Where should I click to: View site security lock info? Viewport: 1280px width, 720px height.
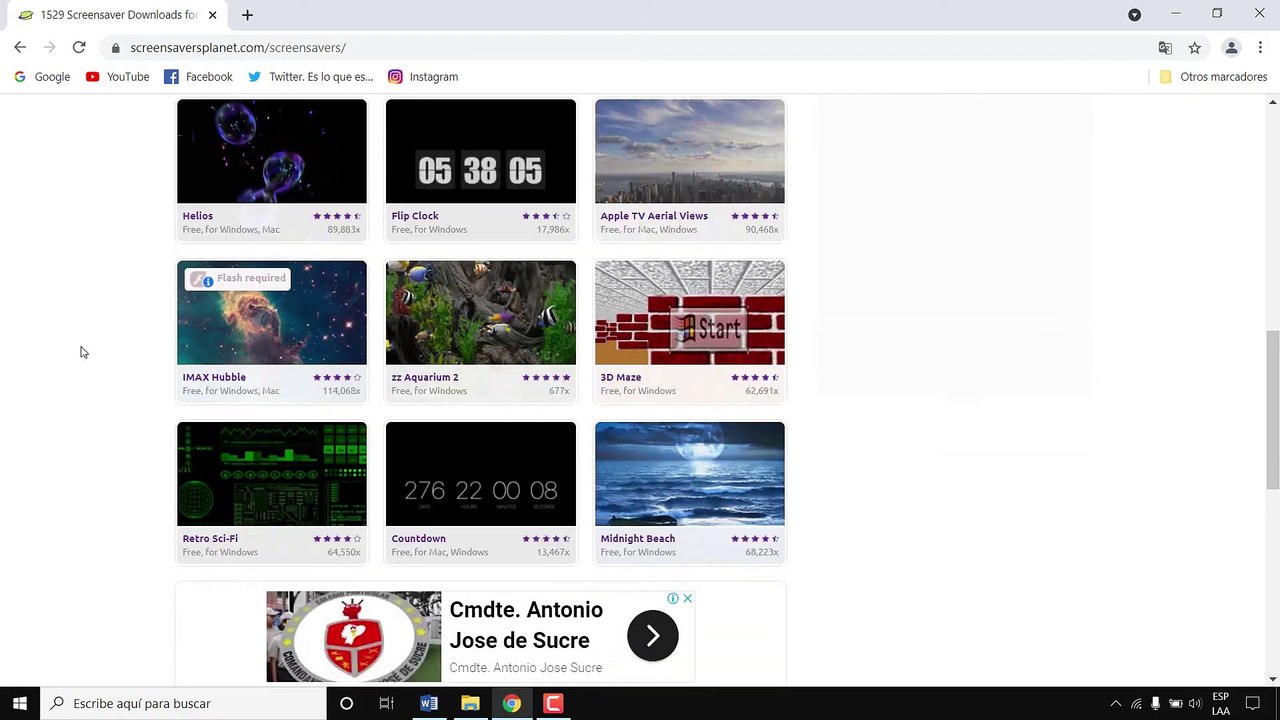tap(116, 47)
